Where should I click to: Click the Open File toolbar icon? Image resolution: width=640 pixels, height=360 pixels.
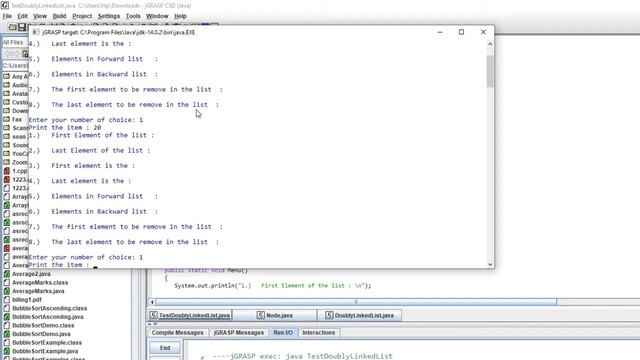12,27
